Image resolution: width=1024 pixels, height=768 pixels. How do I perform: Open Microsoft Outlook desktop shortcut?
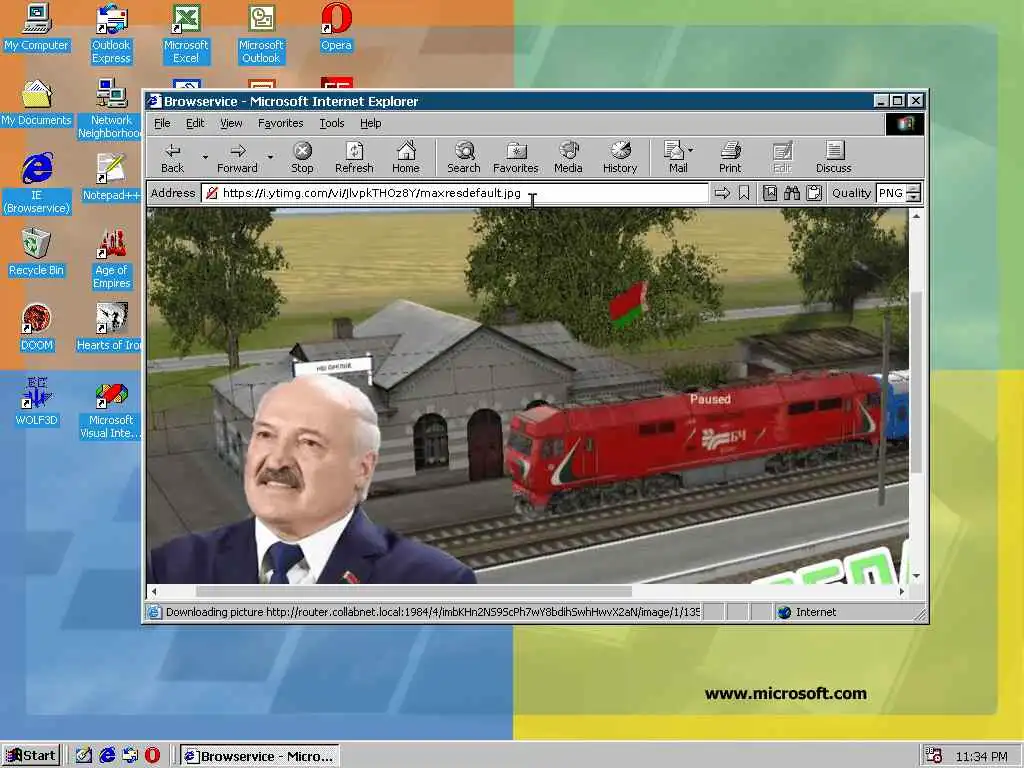click(261, 34)
